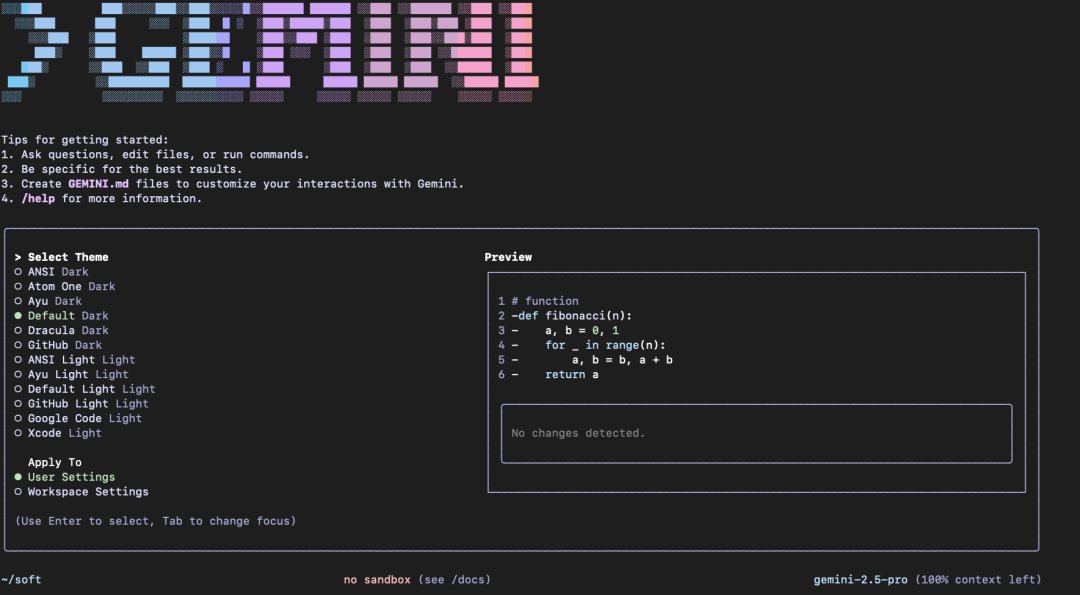Pick the Google Code Light theme
Screen dimensions: 1080x595
point(78,418)
